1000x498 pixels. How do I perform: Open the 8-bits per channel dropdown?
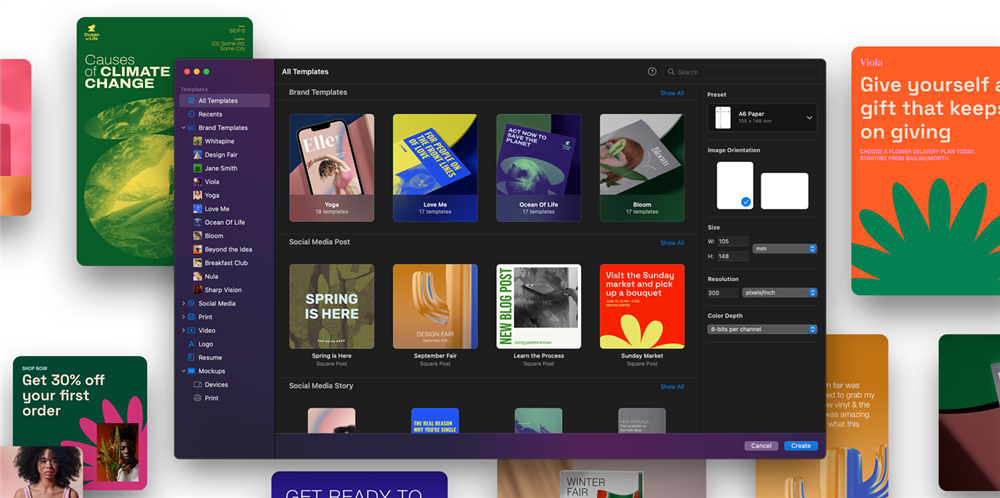pyautogui.click(x=762, y=329)
